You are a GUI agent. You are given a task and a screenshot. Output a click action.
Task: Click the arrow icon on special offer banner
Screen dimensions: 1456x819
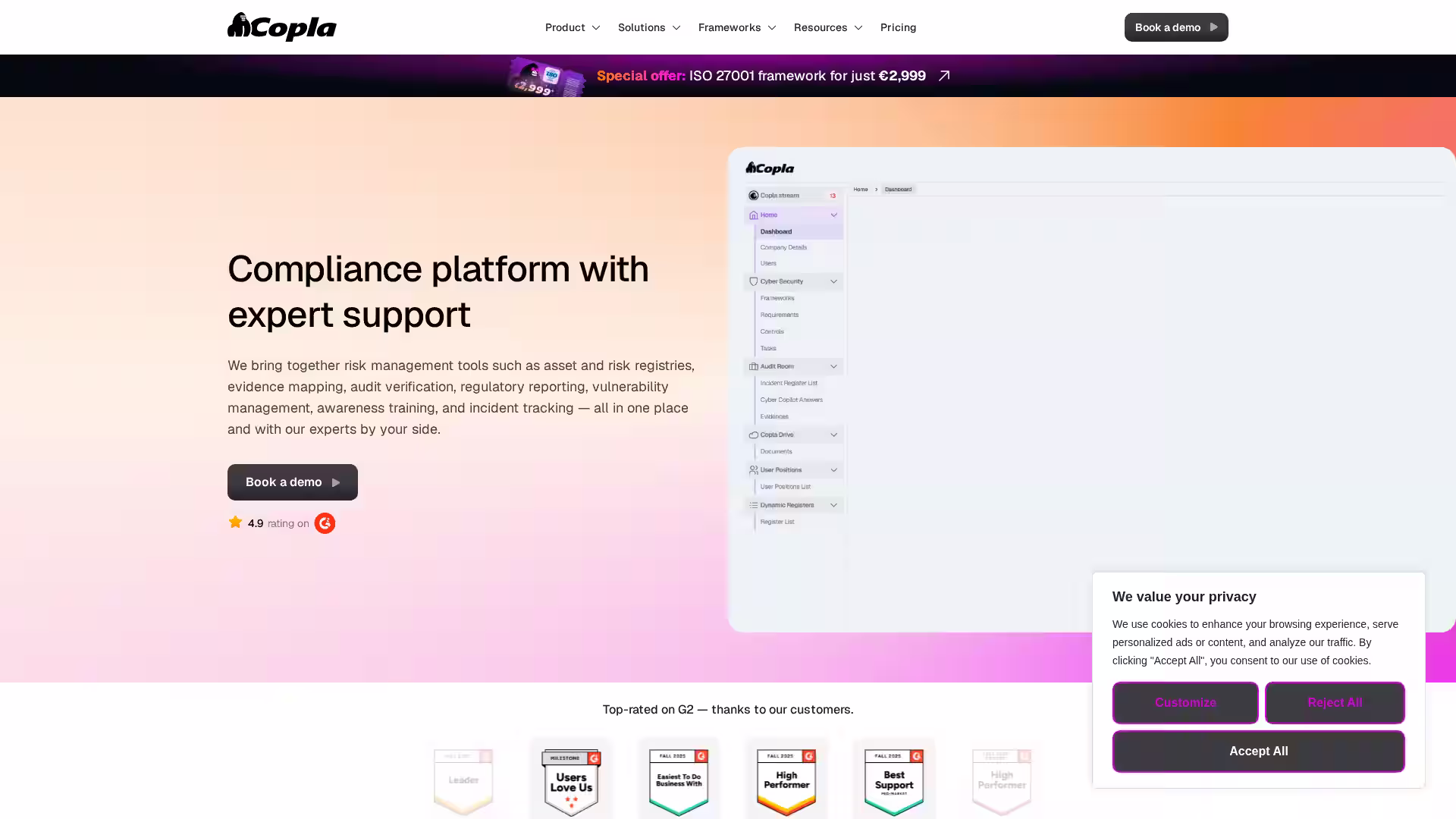click(944, 76)
